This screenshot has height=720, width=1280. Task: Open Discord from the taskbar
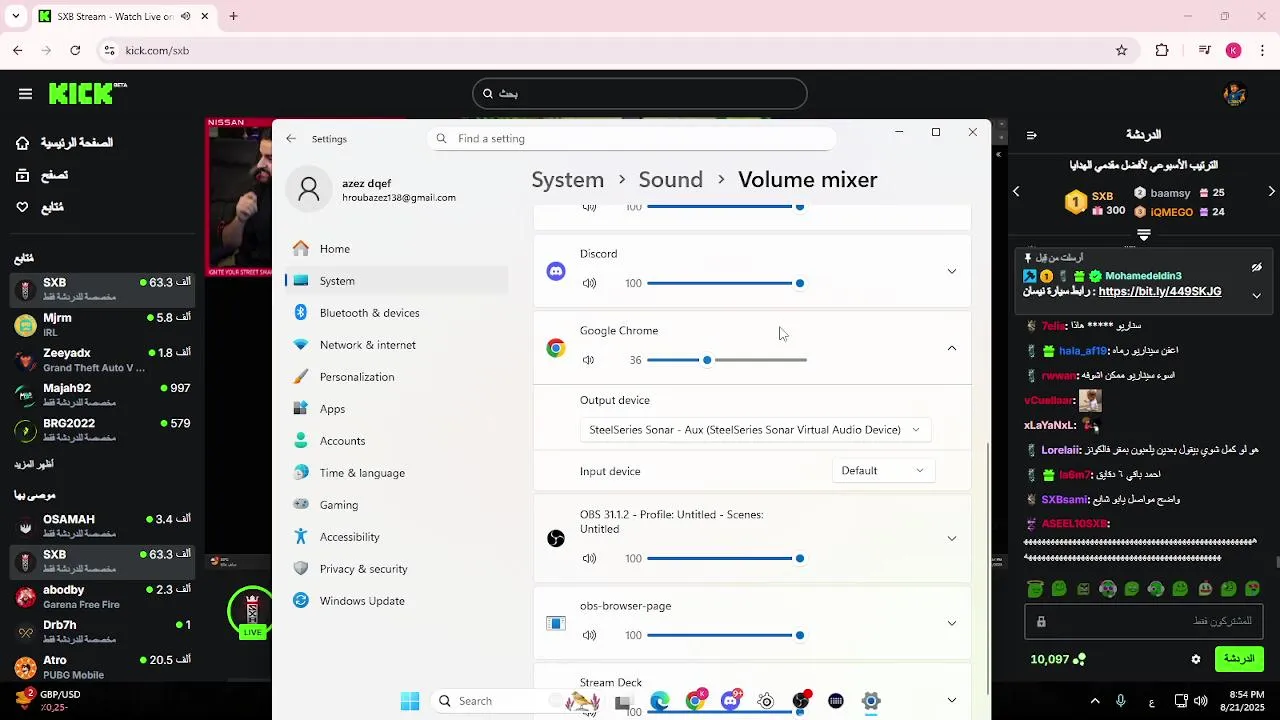(x=731, y=702)
